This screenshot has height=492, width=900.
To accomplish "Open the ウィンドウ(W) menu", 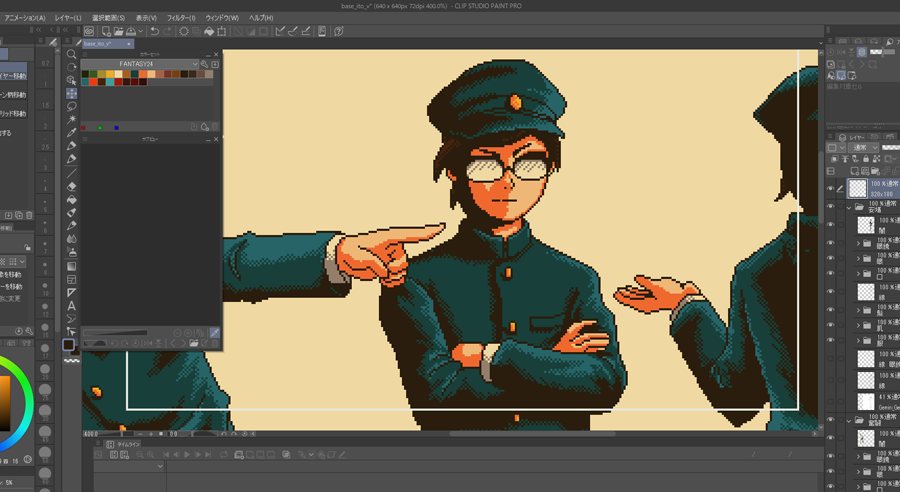I will click(x=222, y=18).
